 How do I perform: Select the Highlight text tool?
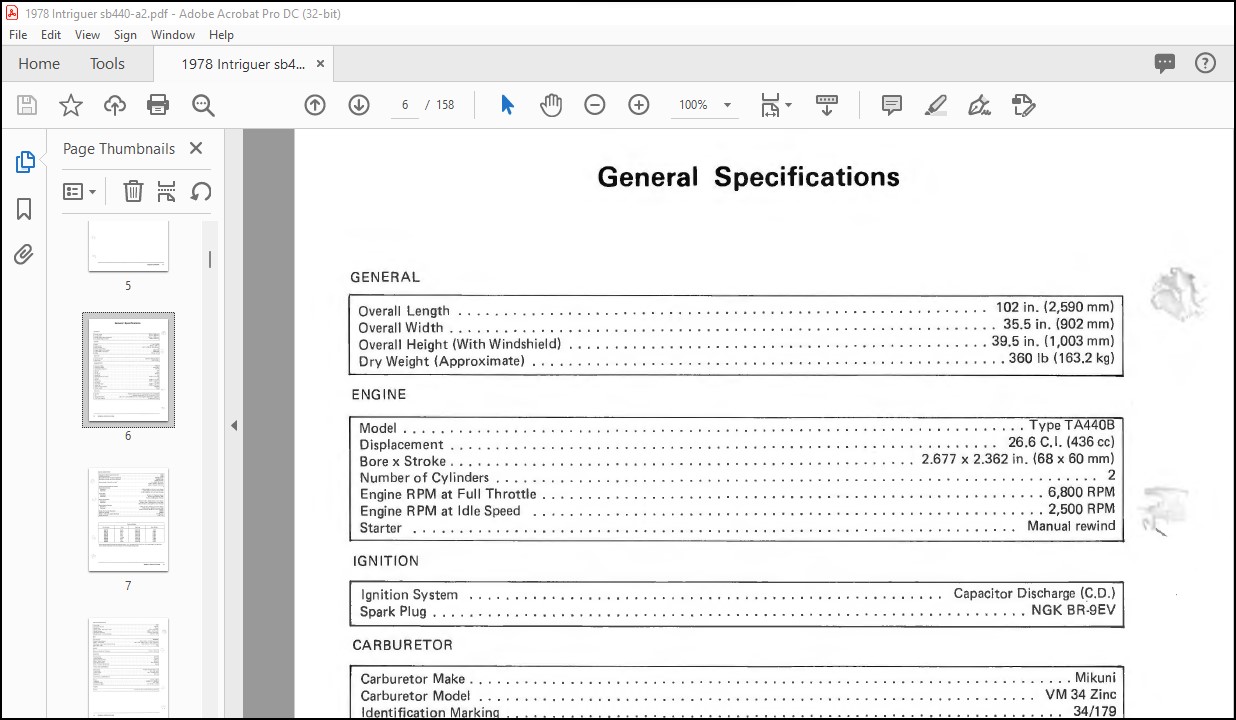click(936, 105)
